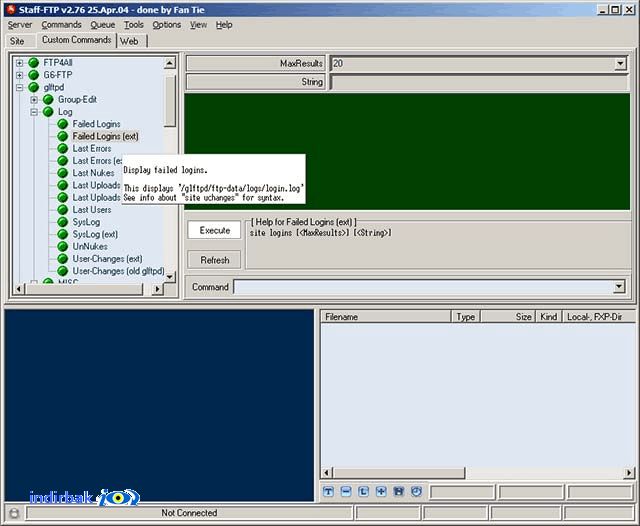Click the Staff-FTP application icon in title bar
The width and height of the screenshot is (640, 526).
click(x=11, y=9)
